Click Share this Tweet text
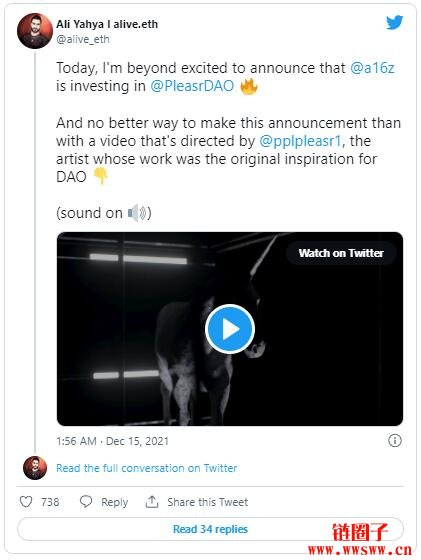 coord(207,502)
